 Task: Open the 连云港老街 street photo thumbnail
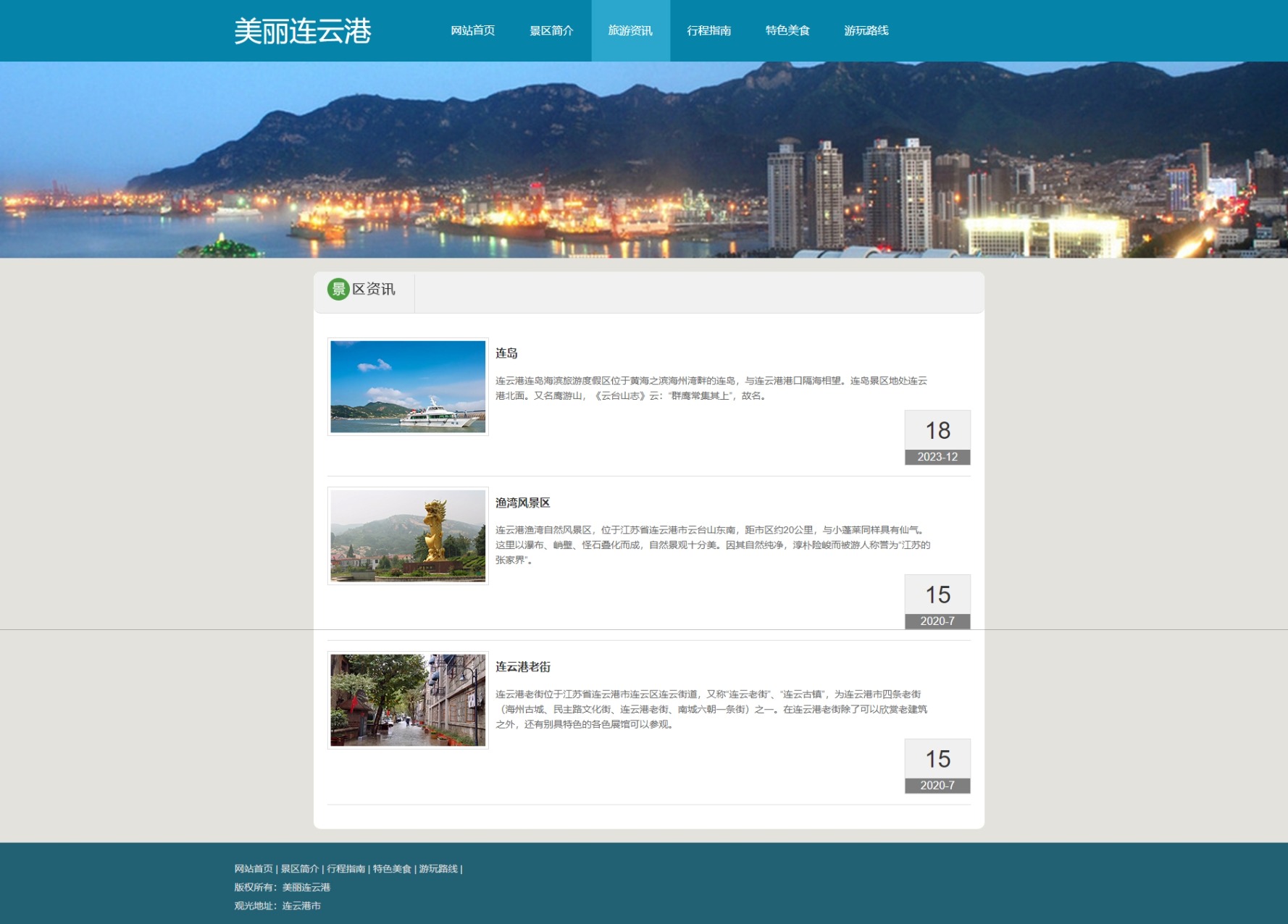[408, 700]
